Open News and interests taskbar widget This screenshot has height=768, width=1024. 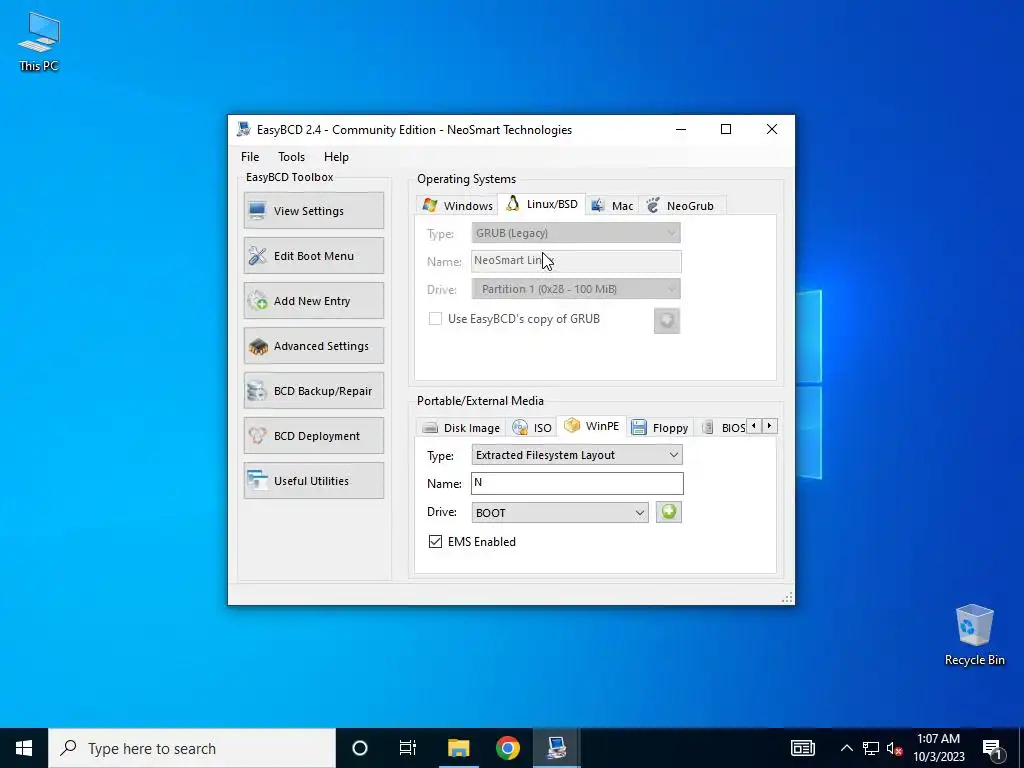click(x=803, y=748)
